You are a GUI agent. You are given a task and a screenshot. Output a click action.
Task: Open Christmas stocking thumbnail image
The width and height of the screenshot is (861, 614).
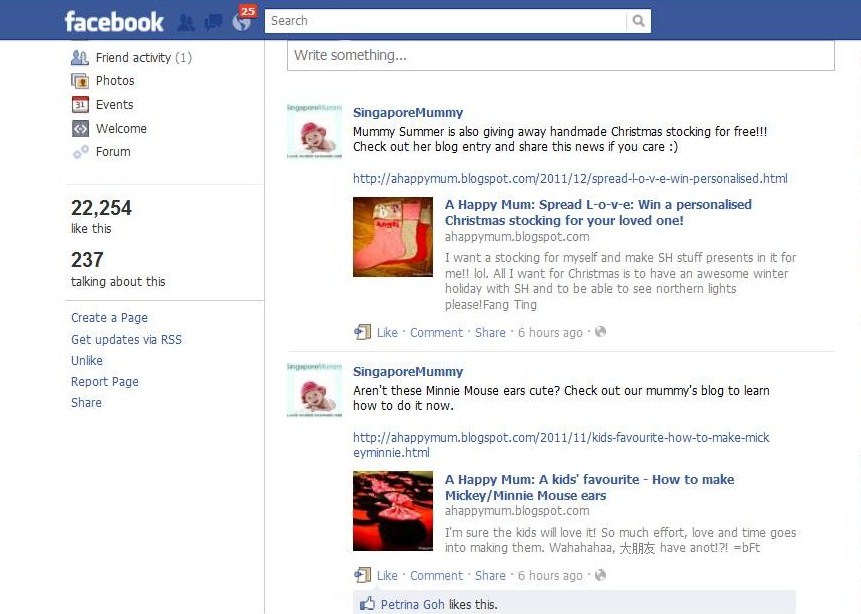point(393,237)
